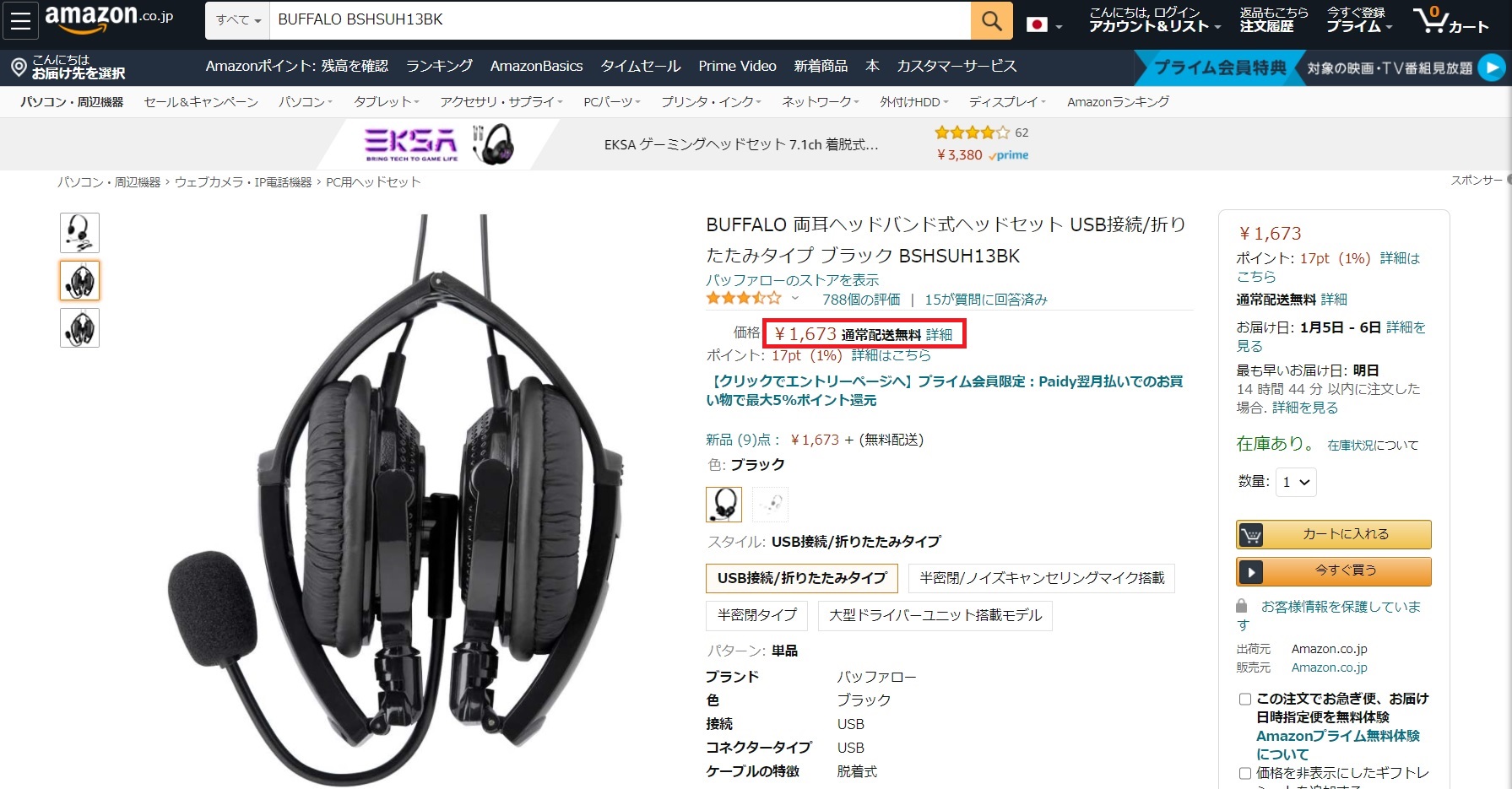This screenshot has width=1512, height=789.
Task: Open the quantity dropdown
Action: click(1296, 482)
